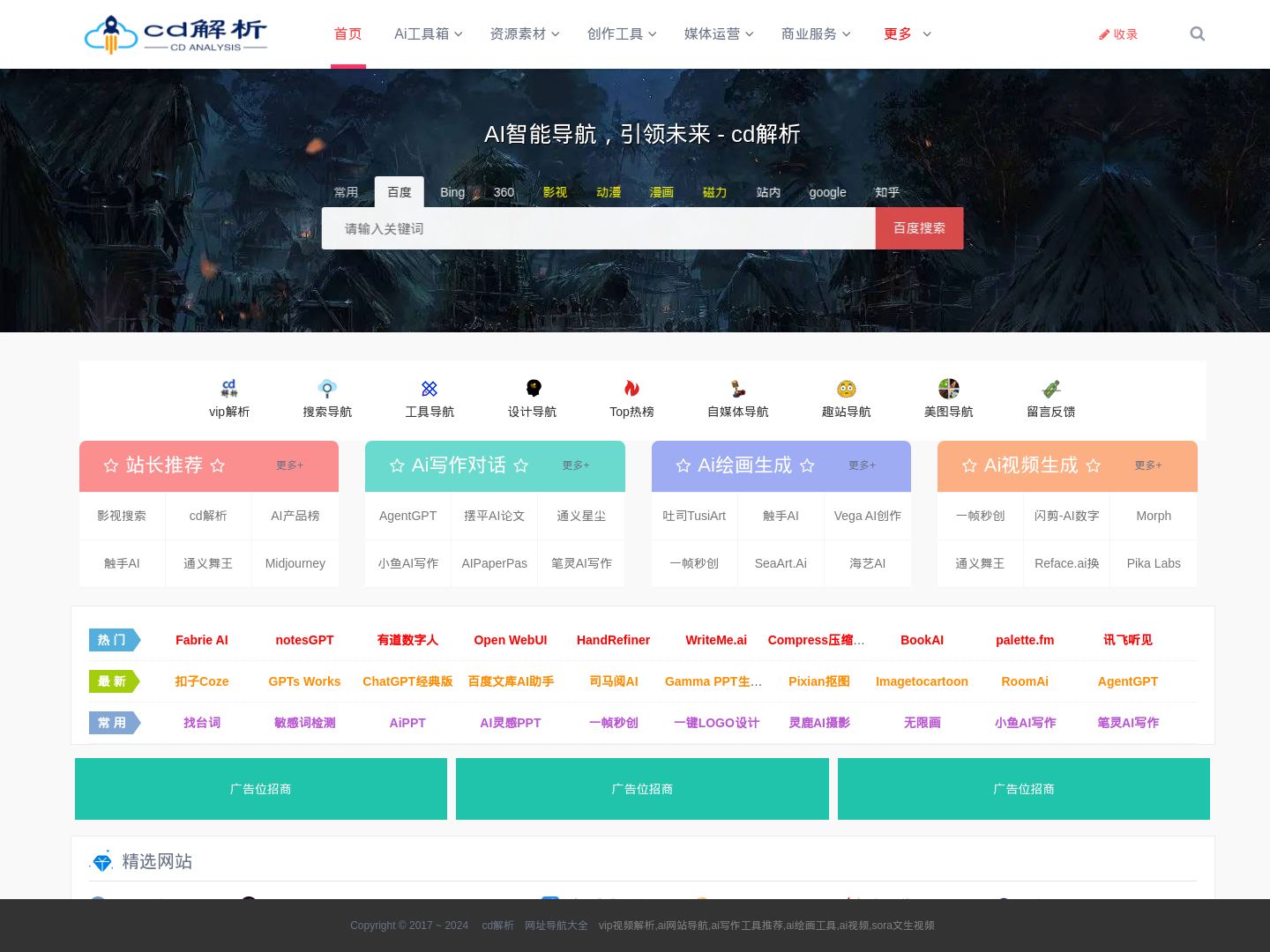
Task: Open cd解析 footer link
Action: (497, 926)
